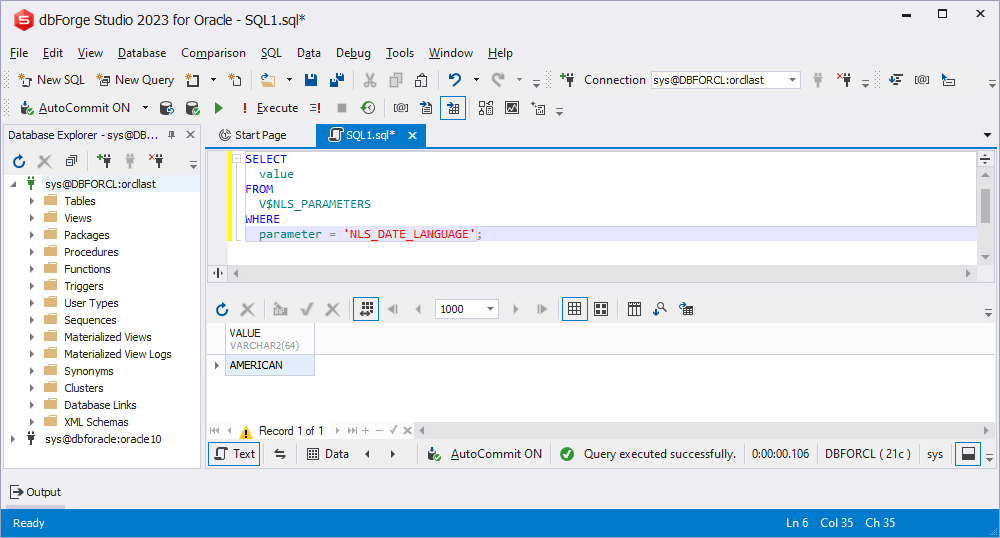Pin the Database Explorer panel
The width and height of the screenshot is (1000, 538).
click(x=171, y=134)
